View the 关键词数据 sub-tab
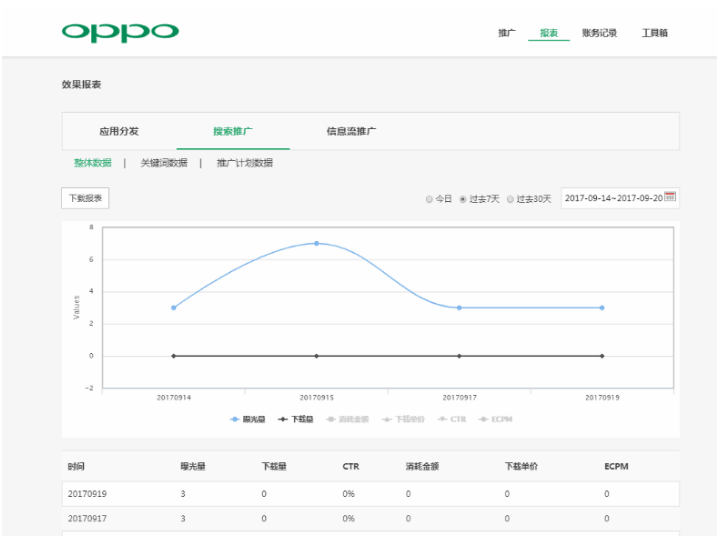This screenshot has height=542, width=722. (164, 163)
